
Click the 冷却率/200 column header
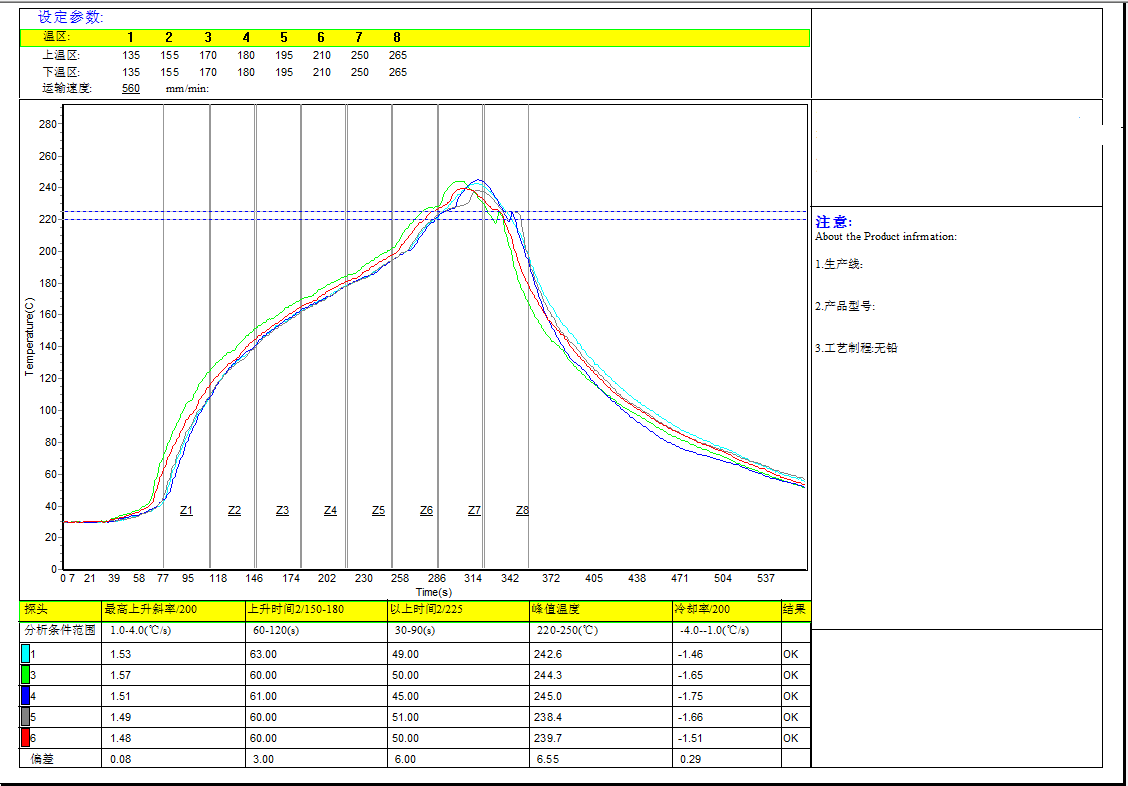[704, 609]
